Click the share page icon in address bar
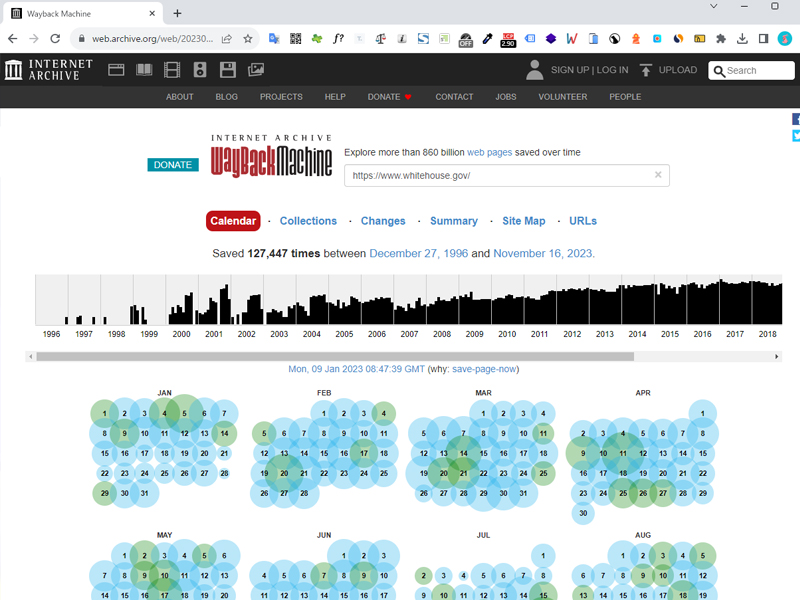Viewport: 800px width, 600px height. click(x=227, y=39)
